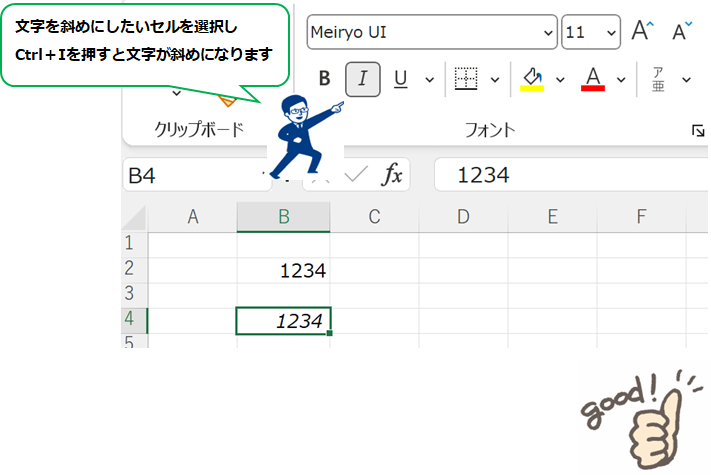Apply yellow fill color bucket
The width and height of the screenshot is (711, 475).
click(532, 79)
